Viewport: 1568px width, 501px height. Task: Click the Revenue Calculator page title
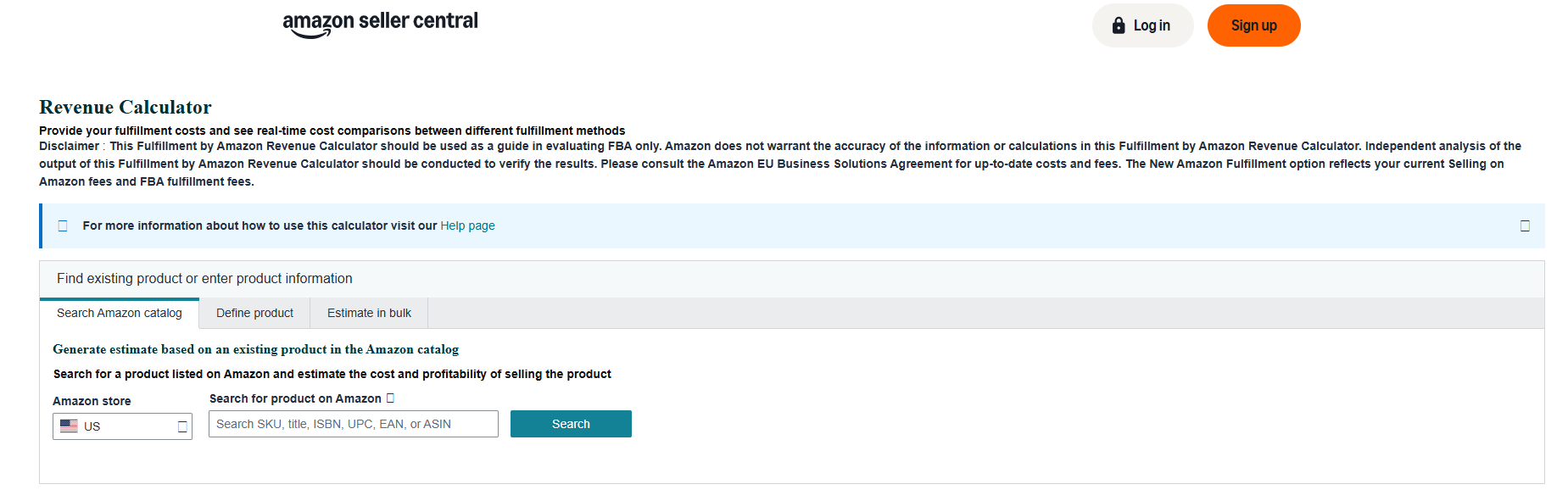(124, 107)
